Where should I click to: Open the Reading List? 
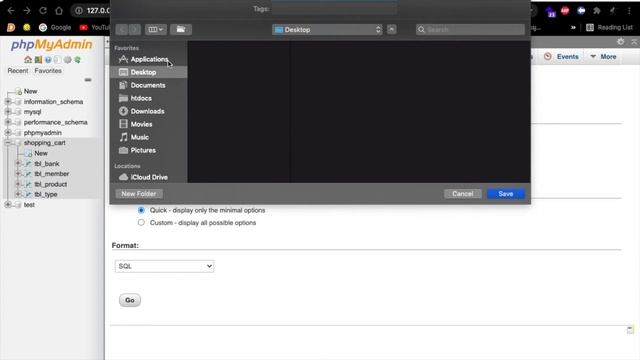click(609, 27)
